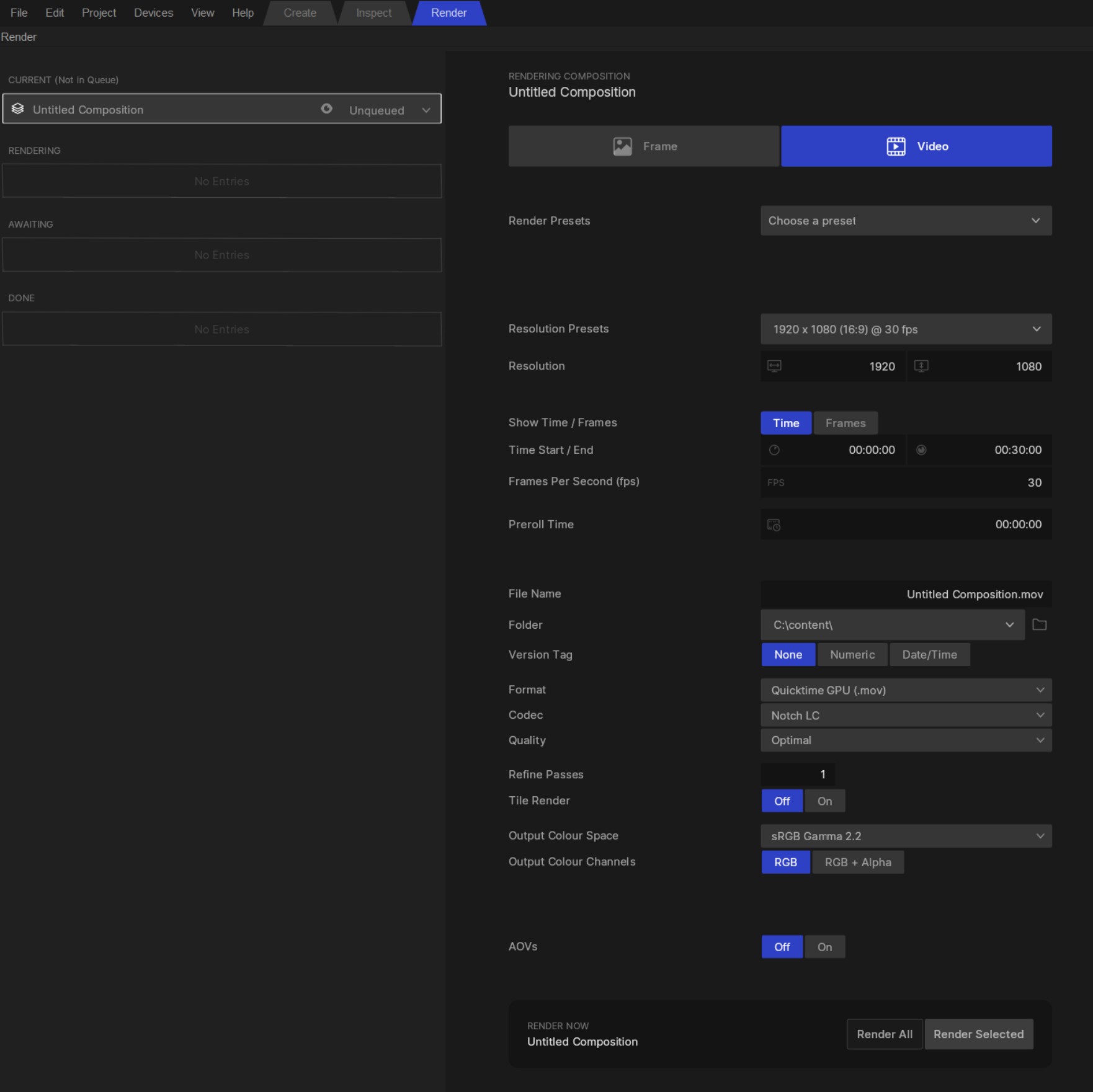Enable AOVs with the On button
Viewport: 1093px width, 1092px height.
click(x=824, y=947)
